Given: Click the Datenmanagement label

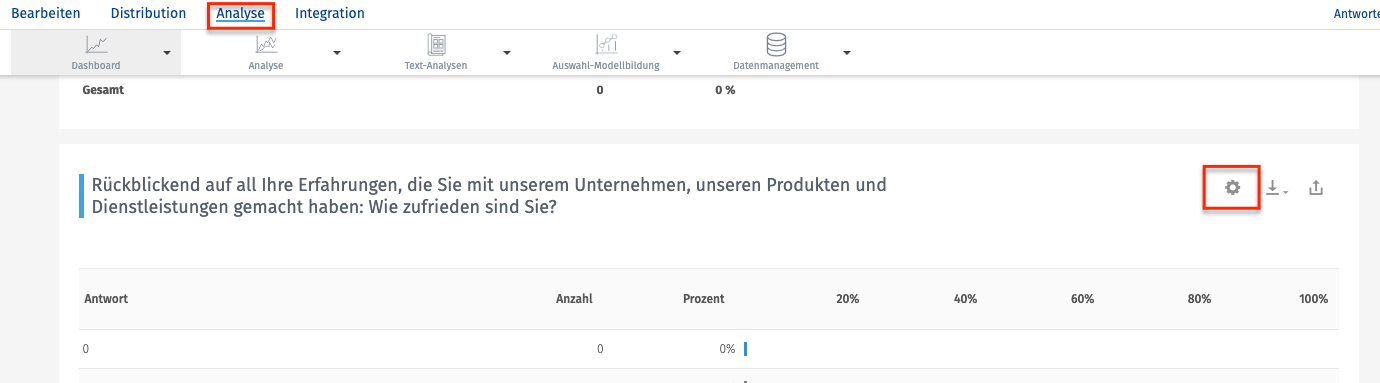Looking at the screenshot, I should pyautogui.click(x=776, y=66).
